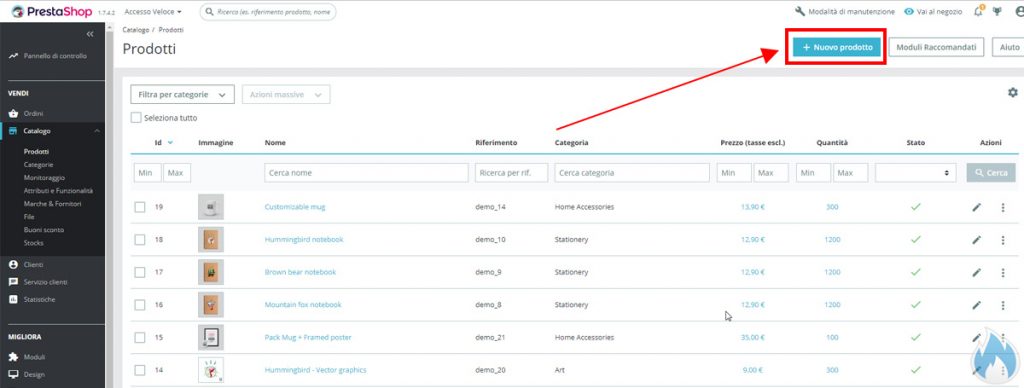Select the checkbox for product 18

coord(140,240)
